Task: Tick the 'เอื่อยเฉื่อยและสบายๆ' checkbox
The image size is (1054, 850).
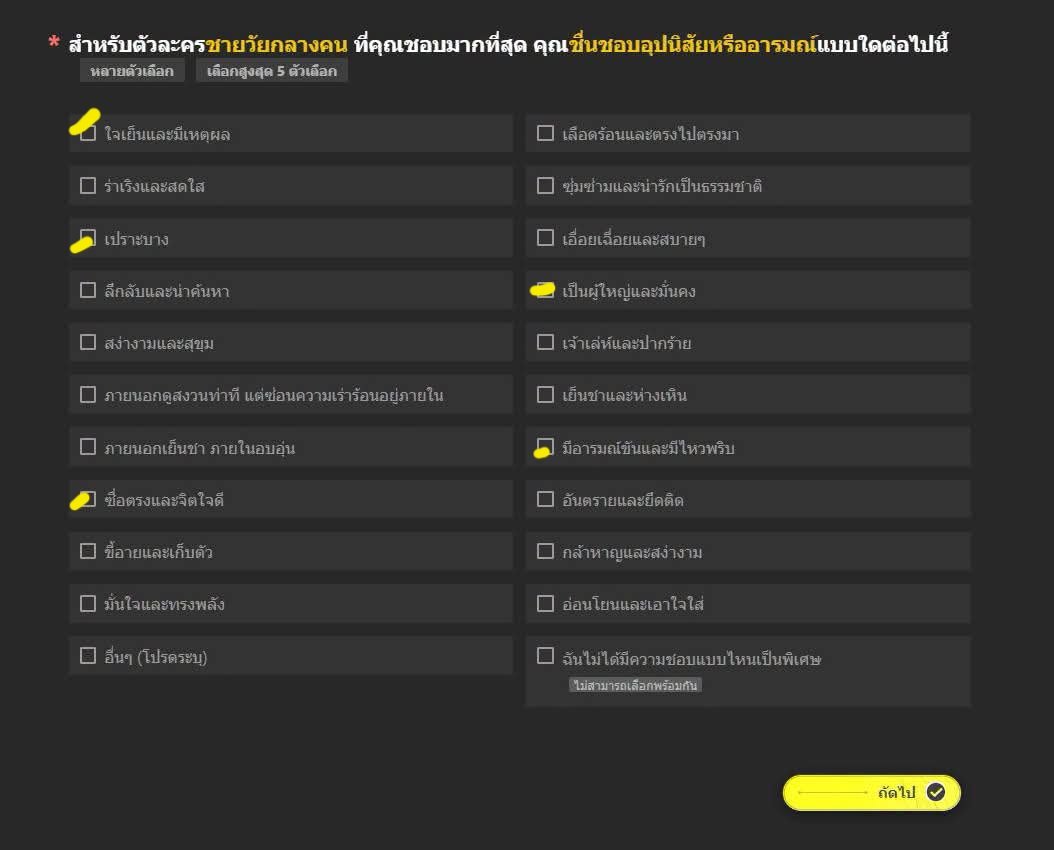Action: click(x=545, y=238)
